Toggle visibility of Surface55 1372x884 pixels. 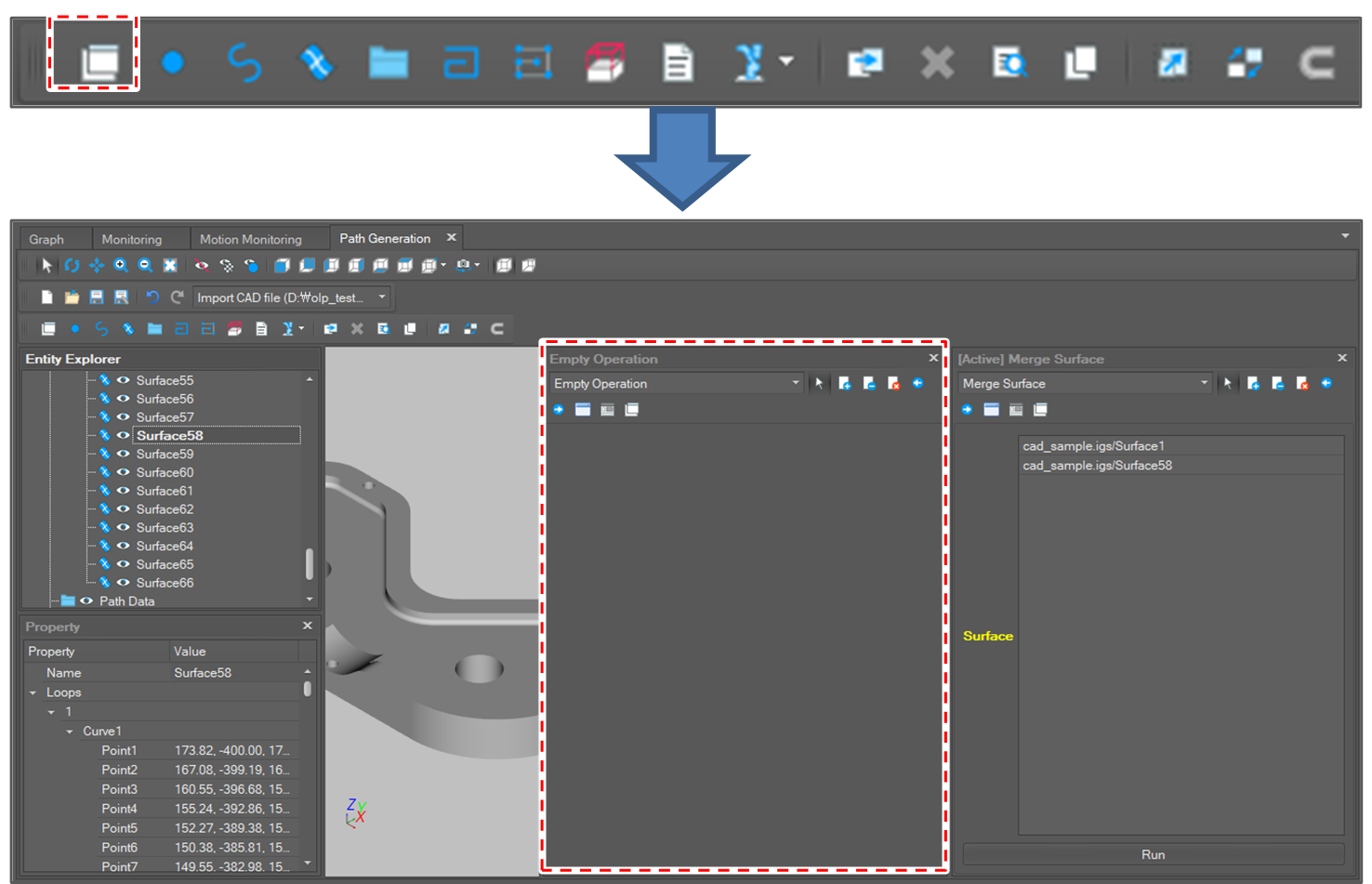click(x=123, y=380)
